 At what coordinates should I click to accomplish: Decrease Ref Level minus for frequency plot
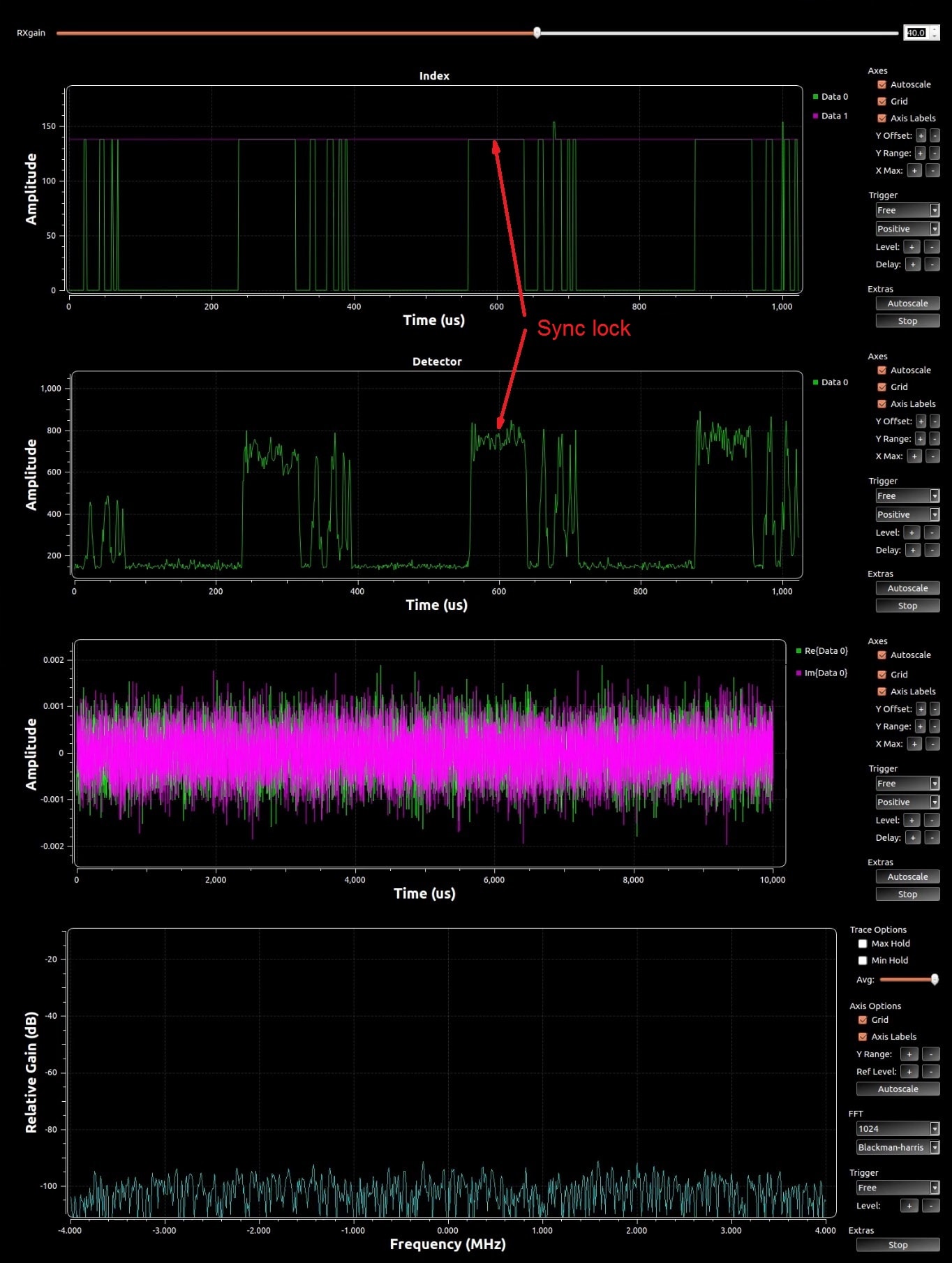coord(931,1072)
